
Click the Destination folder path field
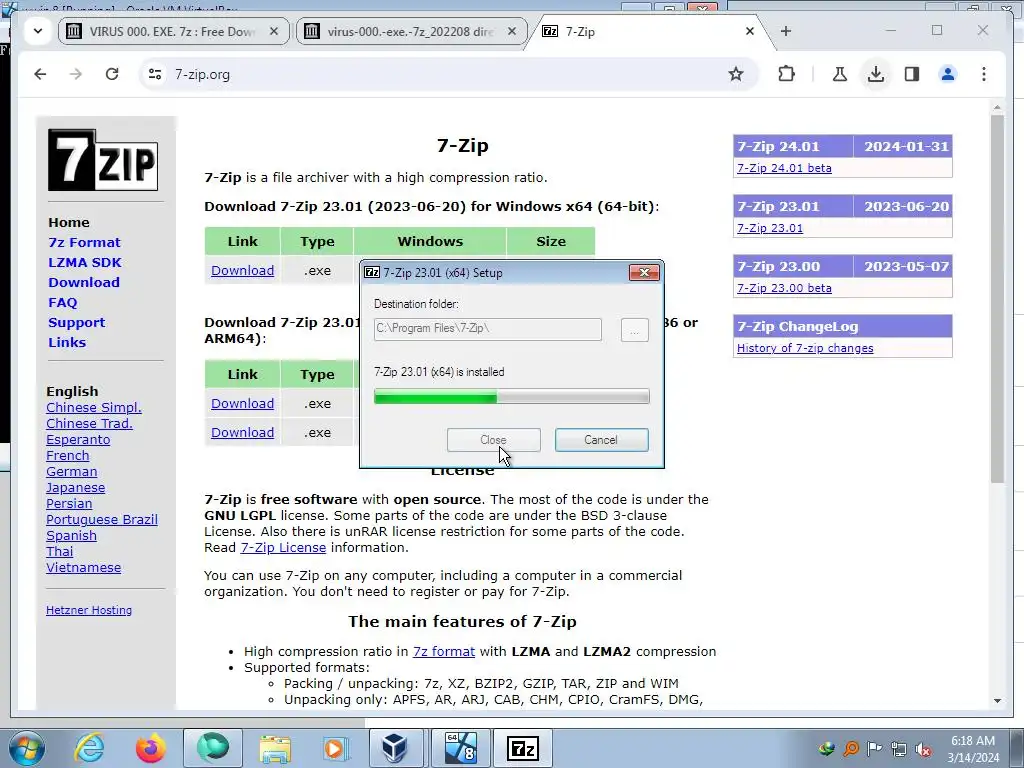(x=487, y=329)
